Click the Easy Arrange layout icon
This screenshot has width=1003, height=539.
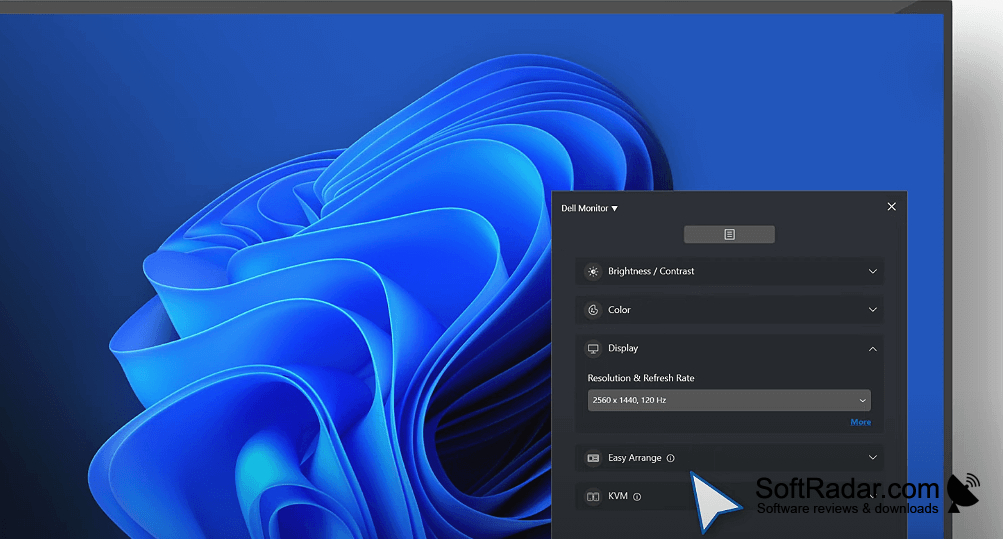tap(593, 458)
